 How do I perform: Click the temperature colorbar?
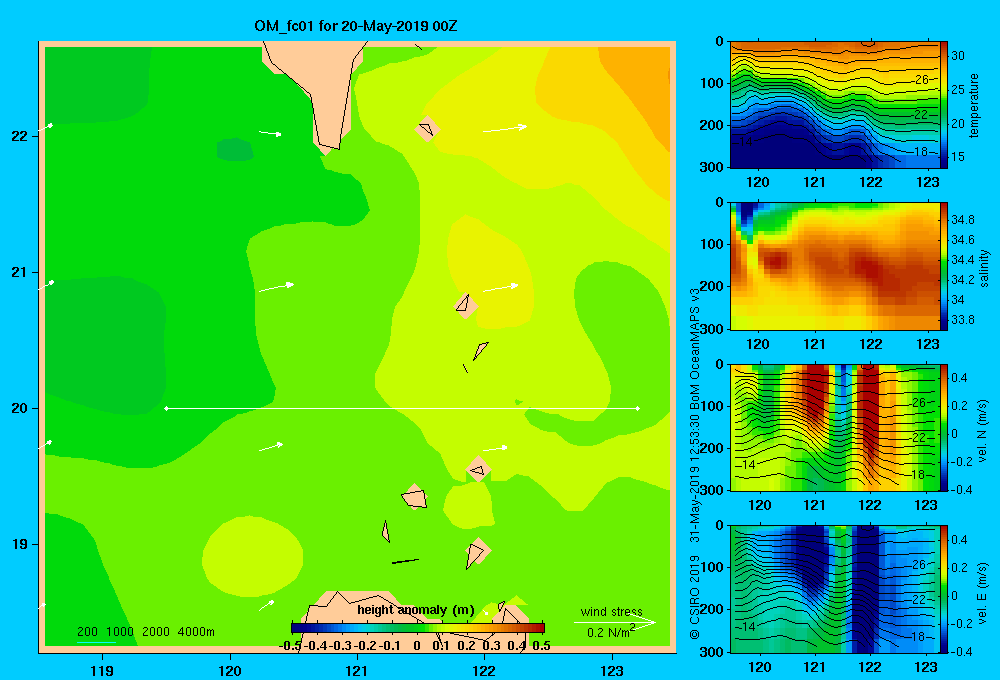pyautogui.click(x=944, y=105)
